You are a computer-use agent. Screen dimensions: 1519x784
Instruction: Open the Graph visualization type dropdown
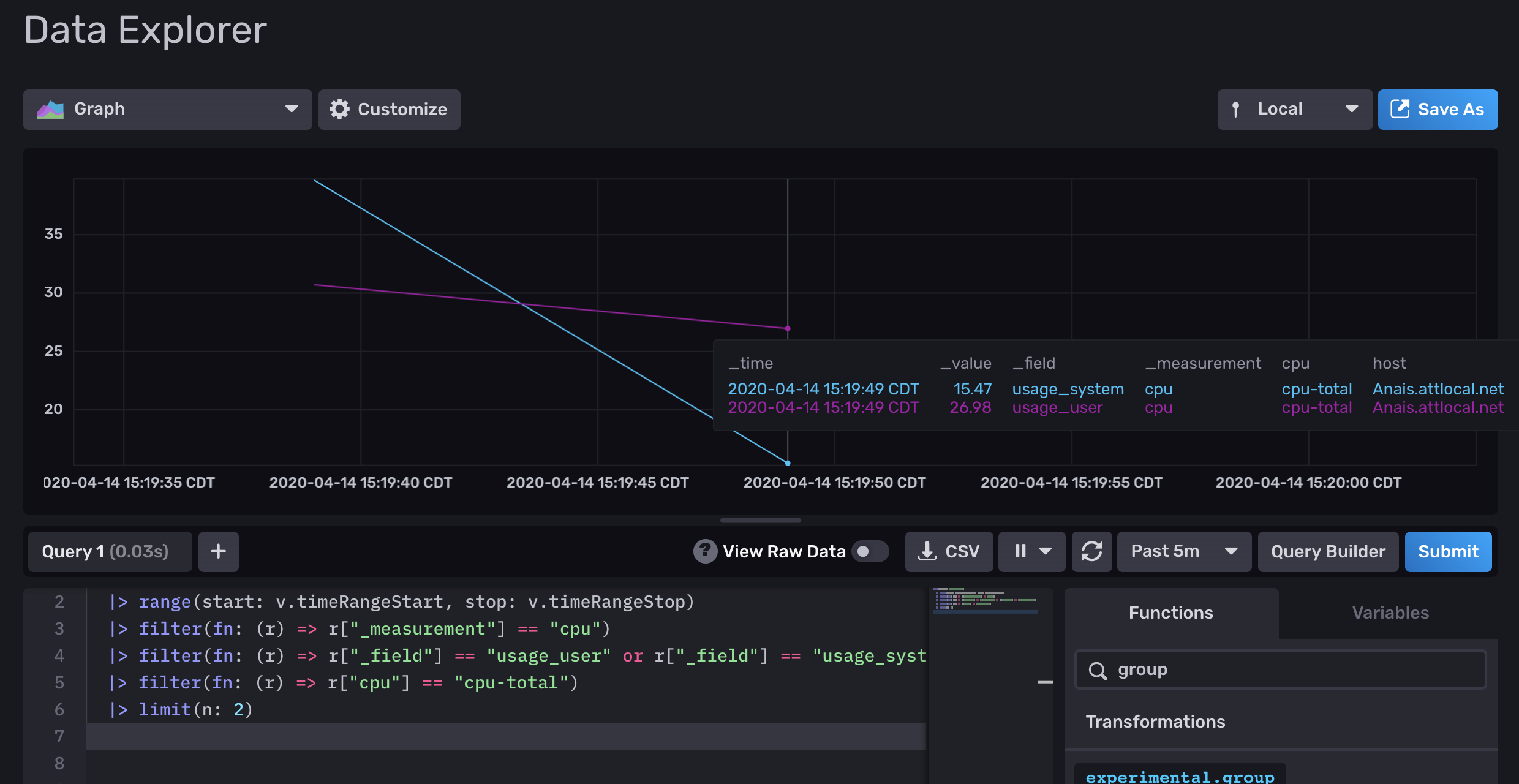click(x=167, y=109)
